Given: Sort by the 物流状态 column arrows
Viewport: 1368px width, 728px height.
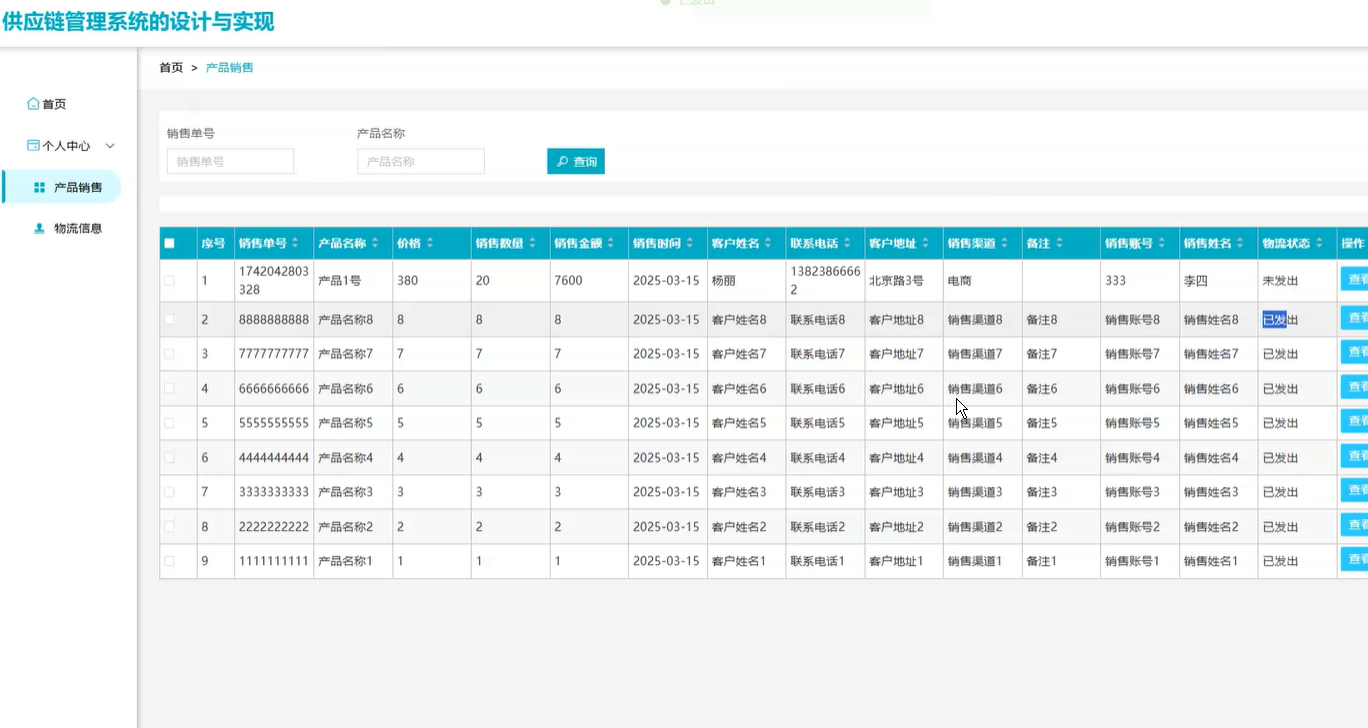Looking at the screenshot, I should click(x=1320, y=243).
